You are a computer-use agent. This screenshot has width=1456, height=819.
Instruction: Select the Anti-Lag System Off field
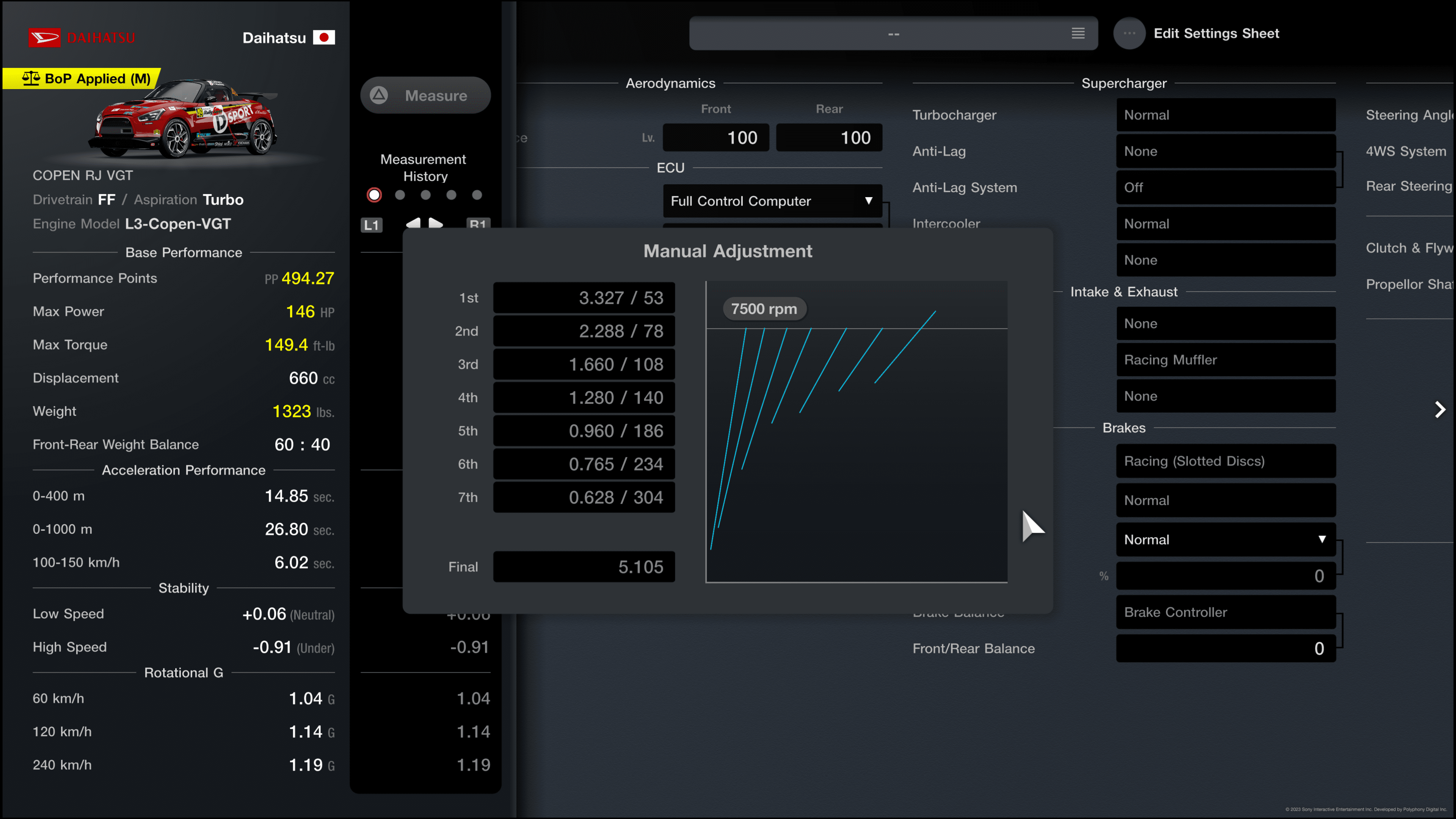click(x=1225, y=187)
